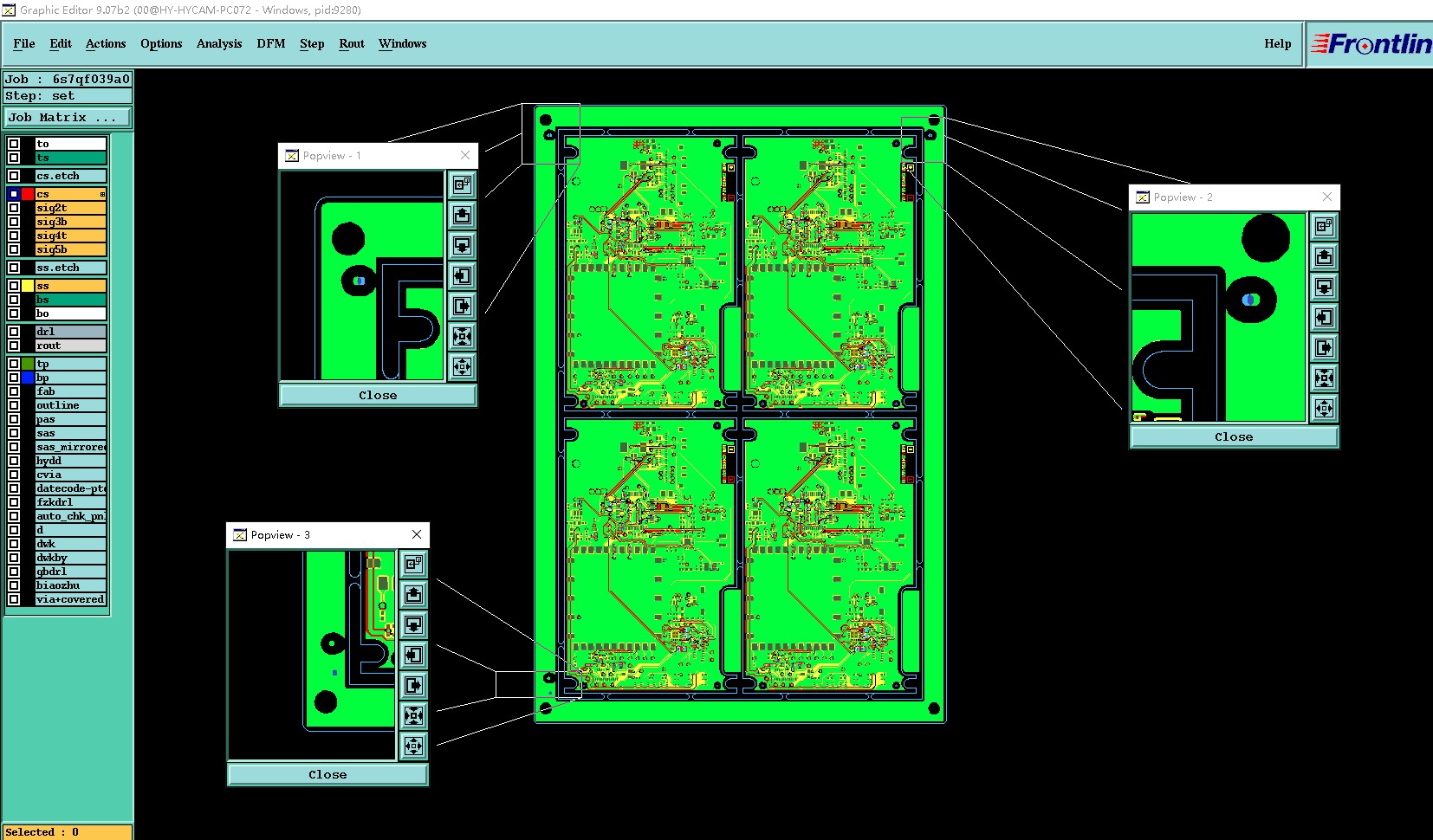This screenshot has height=840, width=1433.
Task: Click the red color swatch of layer cs
Action: coord(28,194)
